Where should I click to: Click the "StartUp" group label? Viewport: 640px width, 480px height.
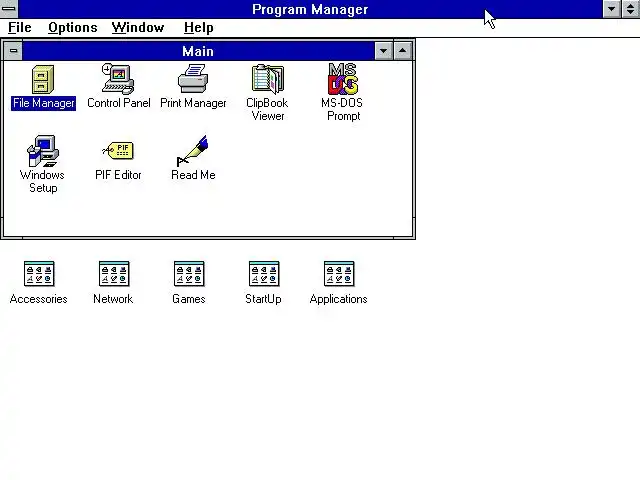(x=263, y=299)
